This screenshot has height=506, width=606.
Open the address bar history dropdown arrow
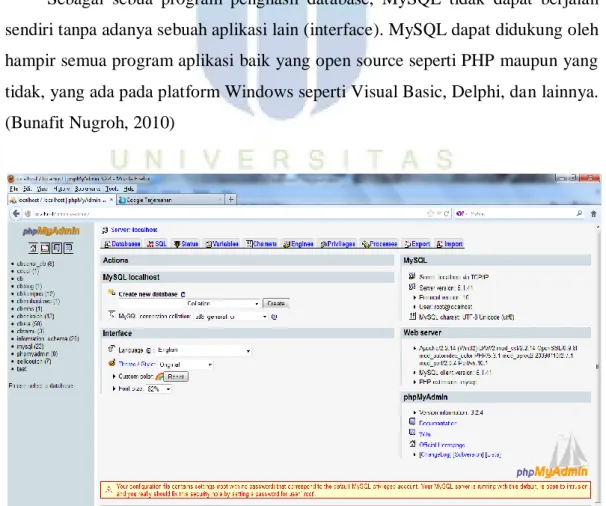tap(439, 213)
